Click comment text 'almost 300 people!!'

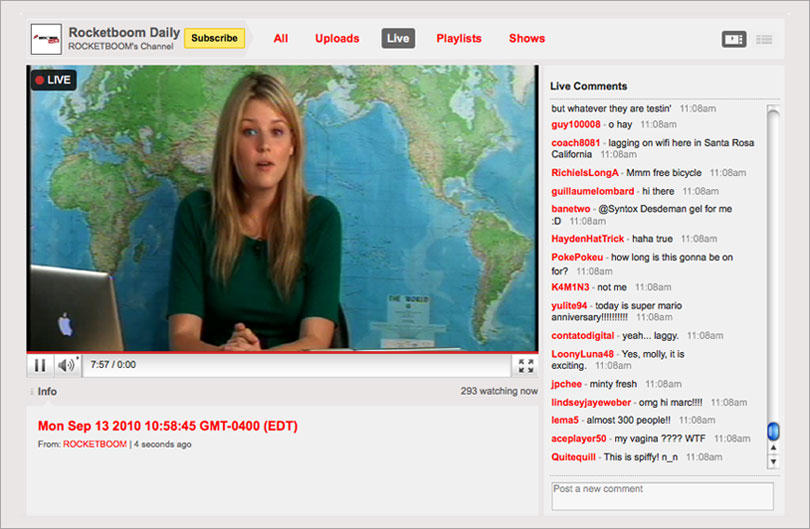pos(628,420)
